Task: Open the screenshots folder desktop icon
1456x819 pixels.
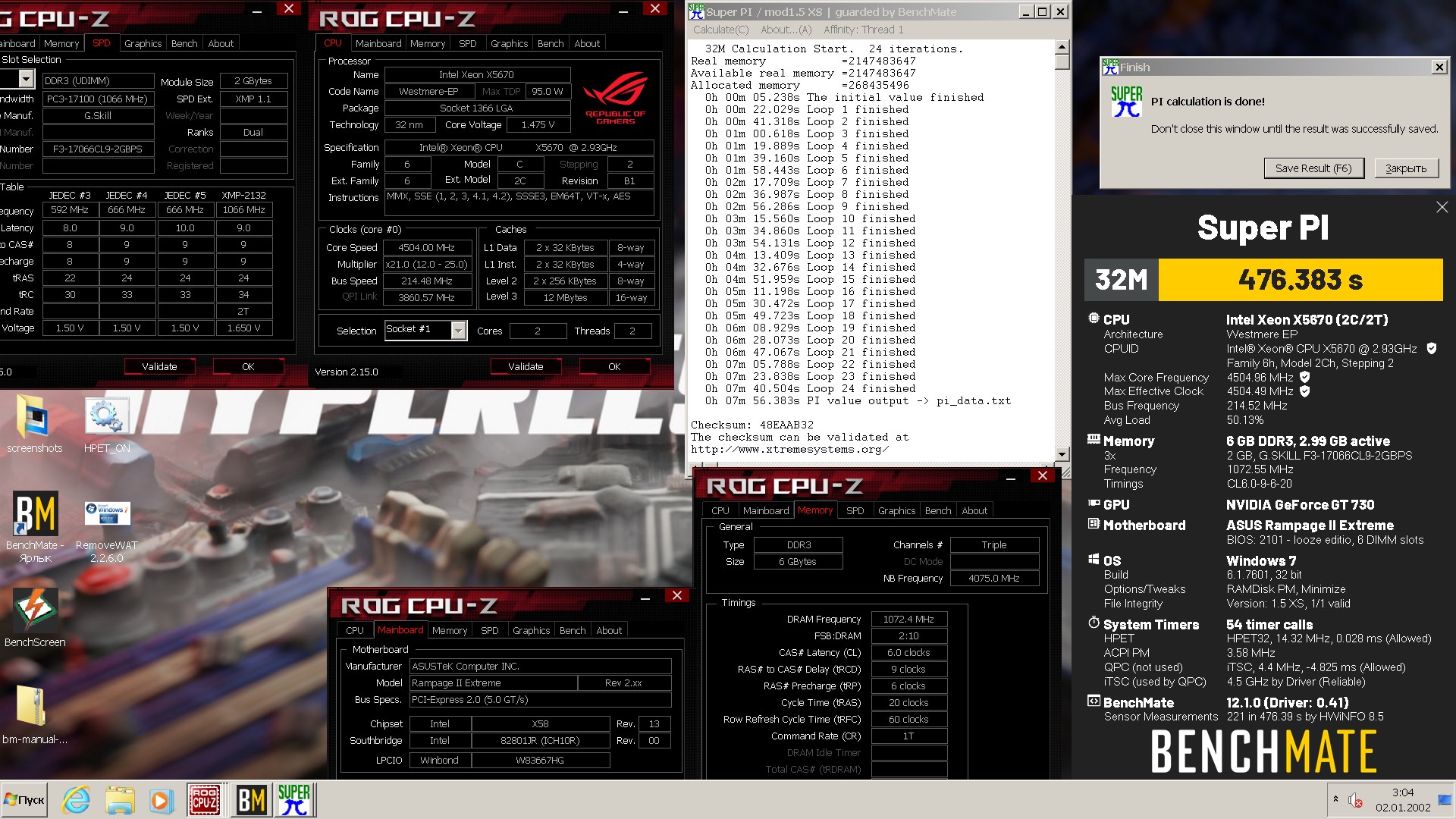Action: tap(34, 425)
